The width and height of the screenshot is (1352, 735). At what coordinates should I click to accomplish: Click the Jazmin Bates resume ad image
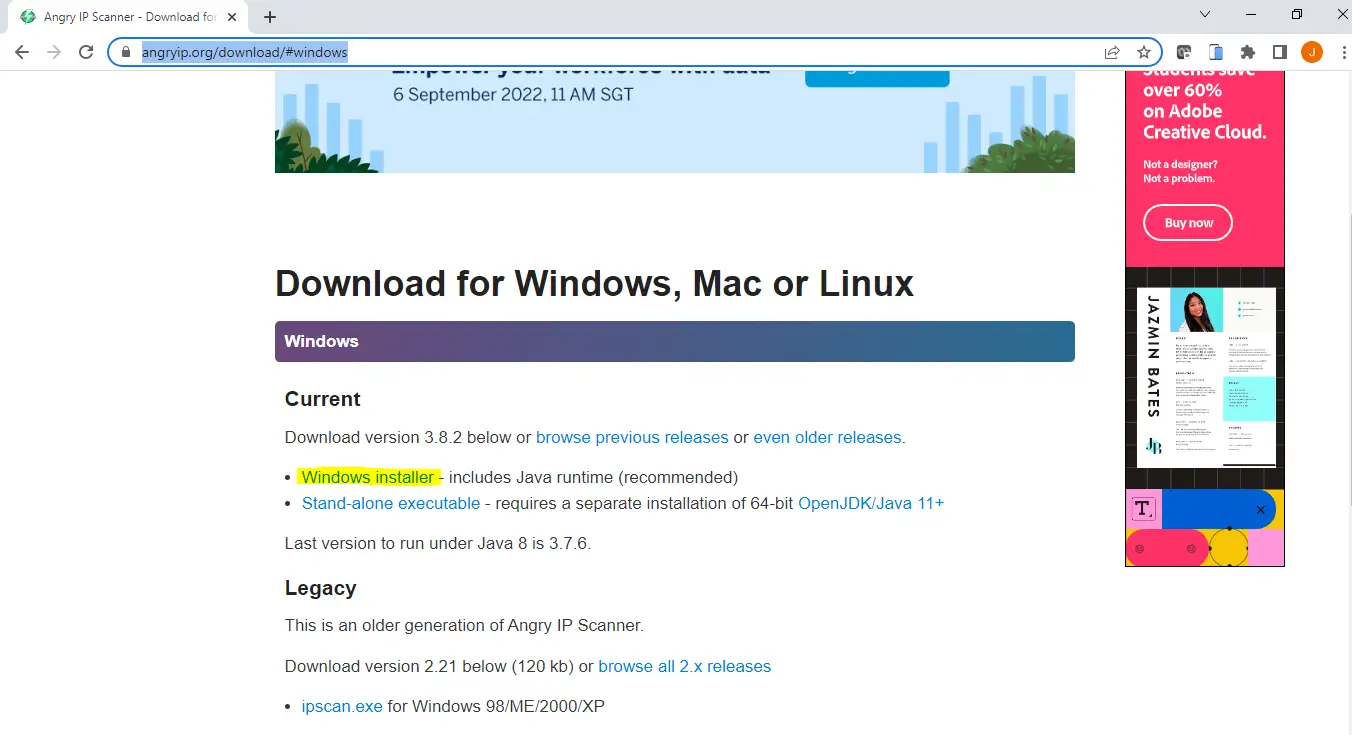pyautogui.click(x=1206, y=377)
